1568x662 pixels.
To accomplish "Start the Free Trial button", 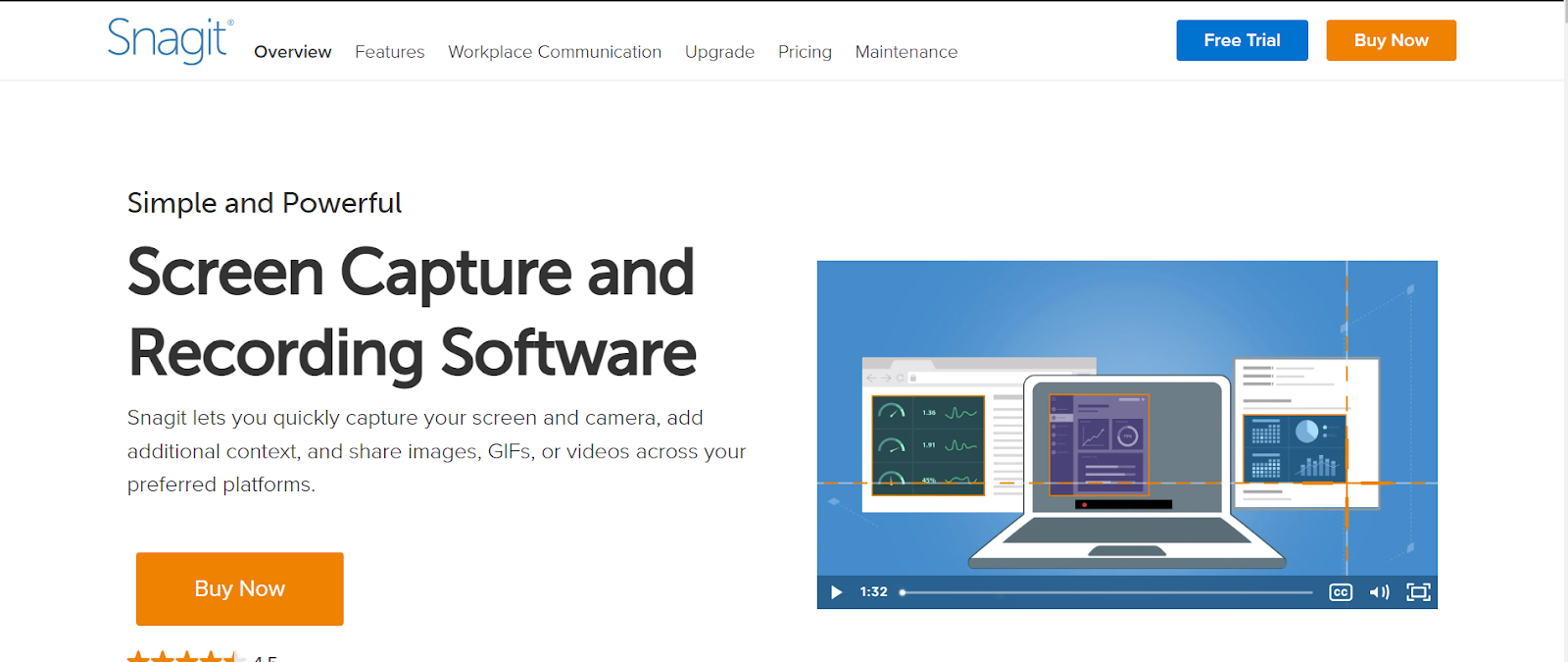I will 1242,40.
